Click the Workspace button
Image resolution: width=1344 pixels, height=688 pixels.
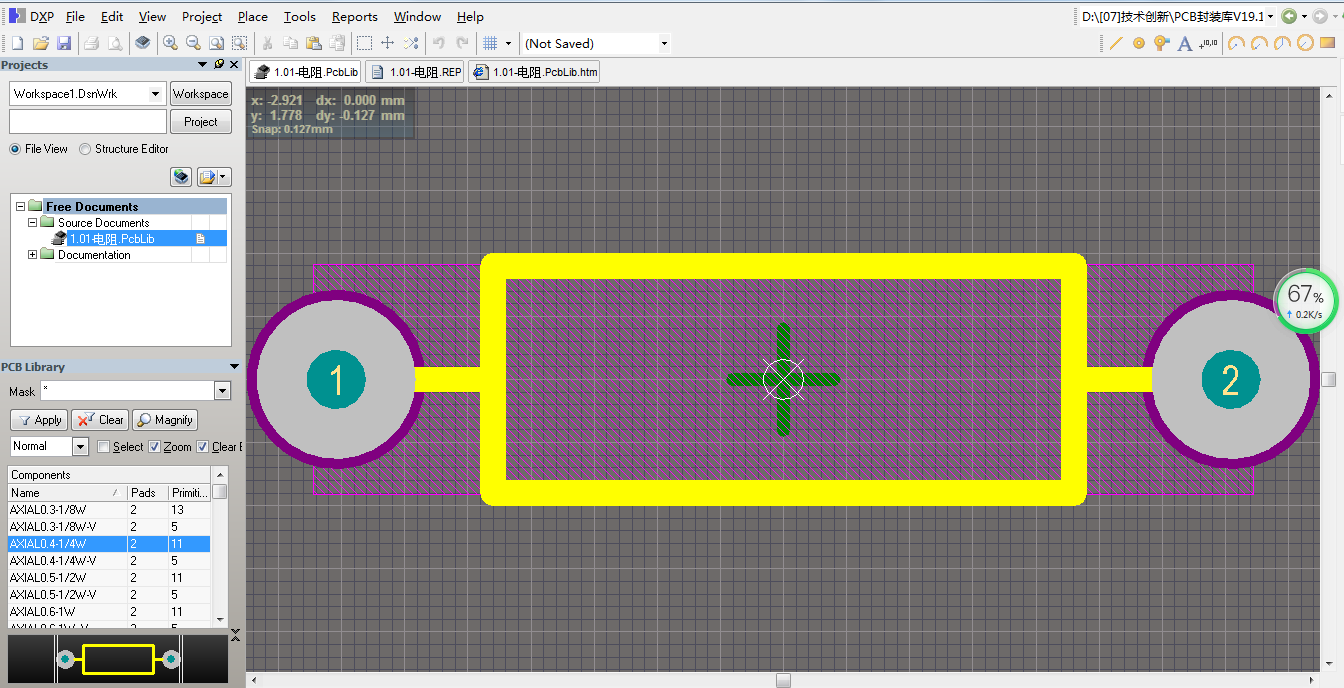click(x=200, y=94)
